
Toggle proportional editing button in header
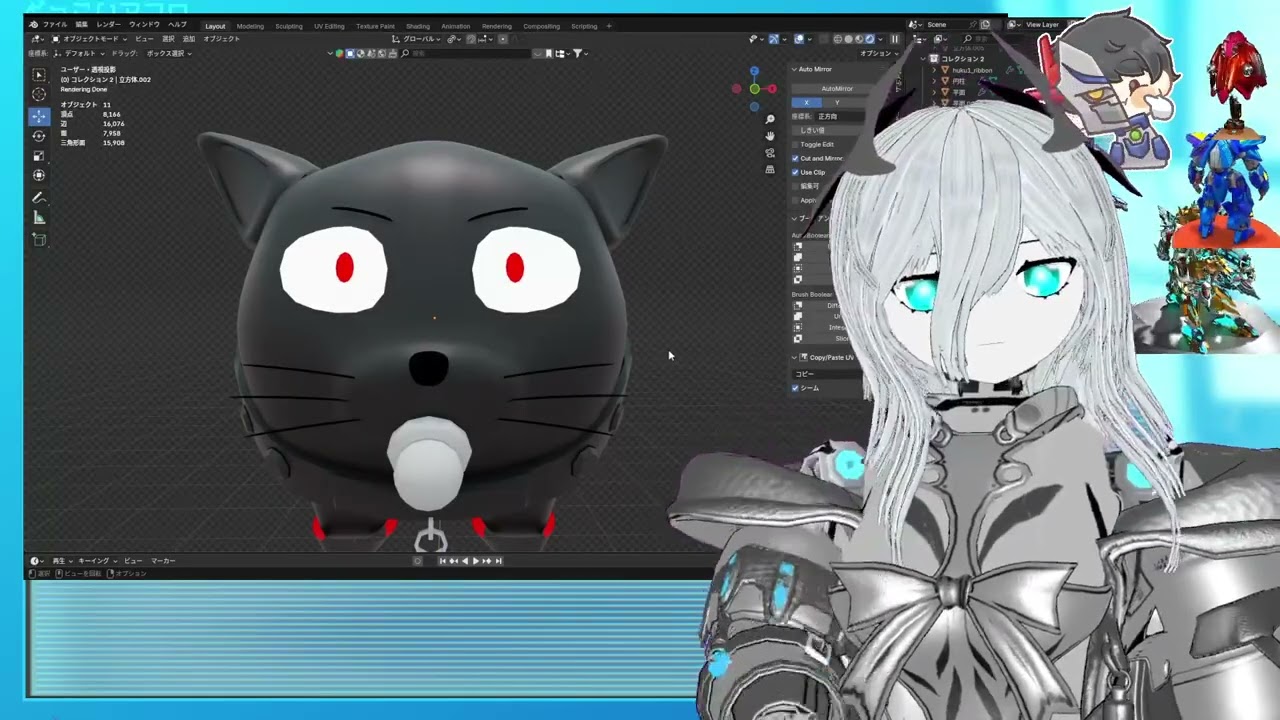[503, 39]
